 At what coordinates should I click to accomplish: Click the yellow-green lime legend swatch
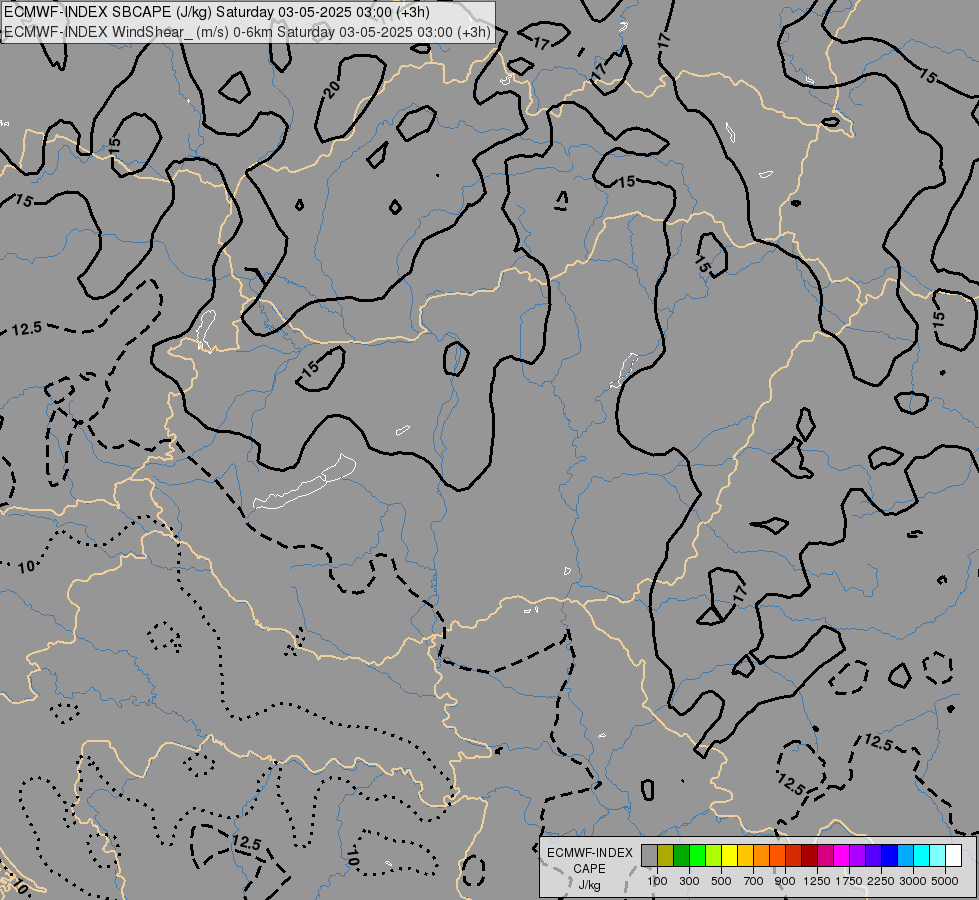coord(714,855)
